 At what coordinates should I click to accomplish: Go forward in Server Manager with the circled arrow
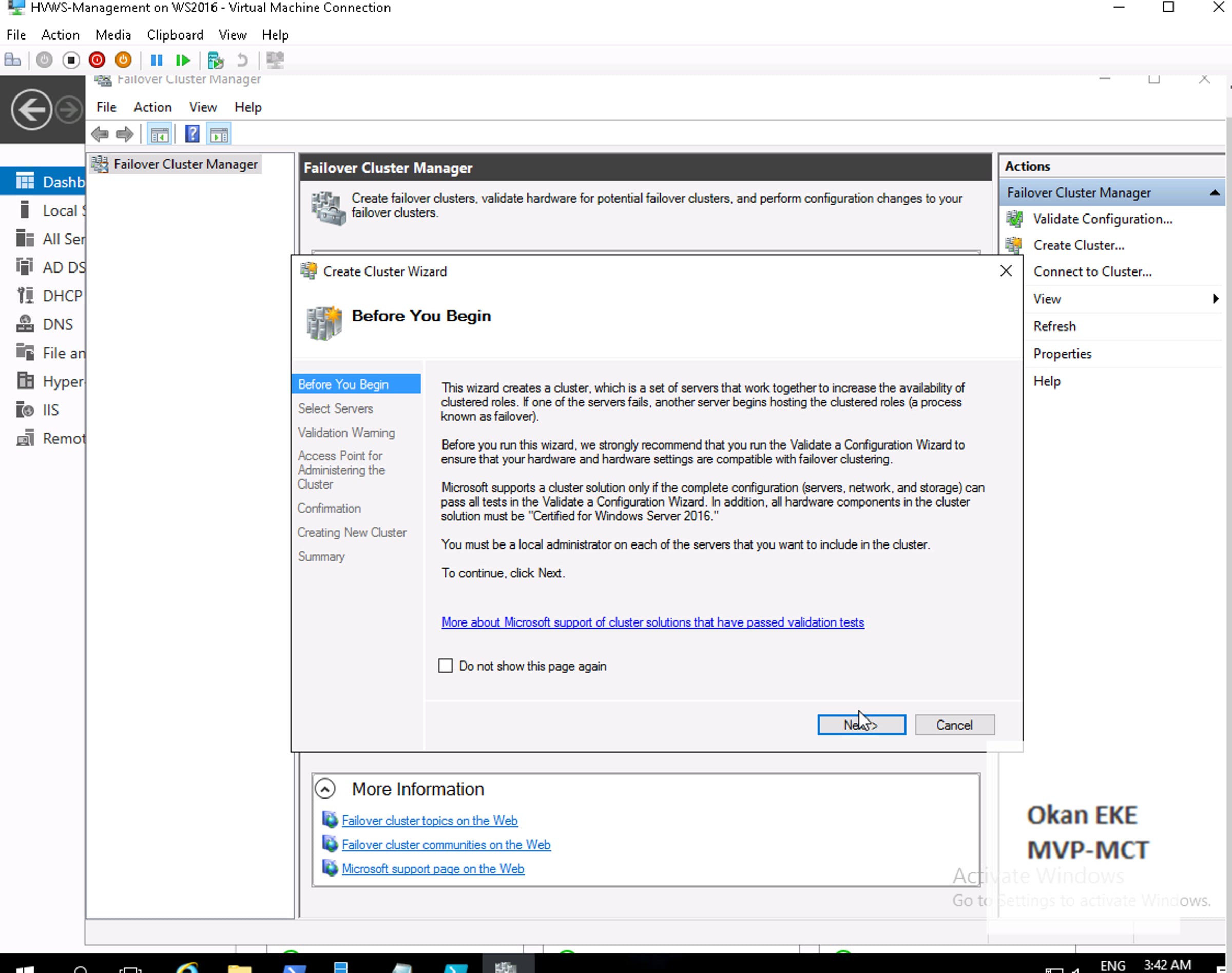(69, 109)
